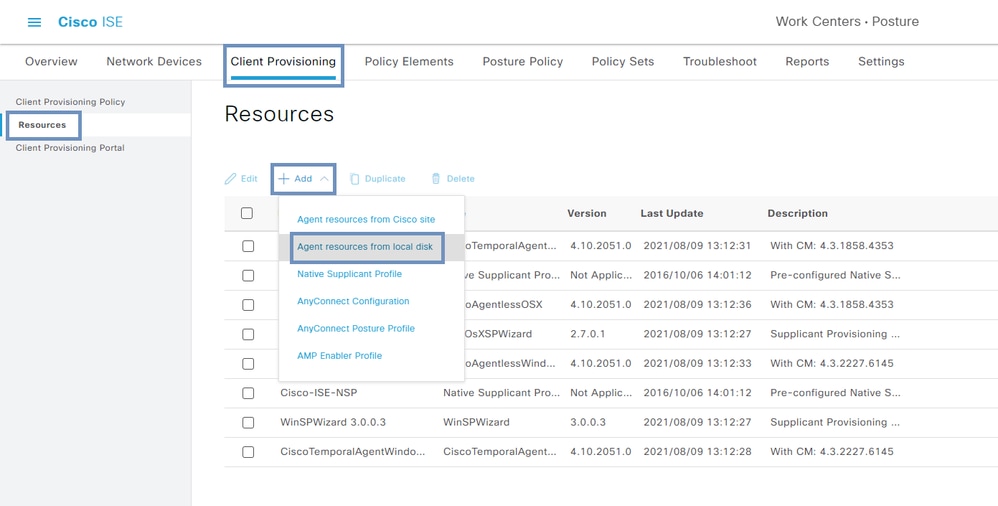Choose Agent resources from local disk
Image resolution: width=998 pixels, height=506 pixels.
(x=365, y=247)
